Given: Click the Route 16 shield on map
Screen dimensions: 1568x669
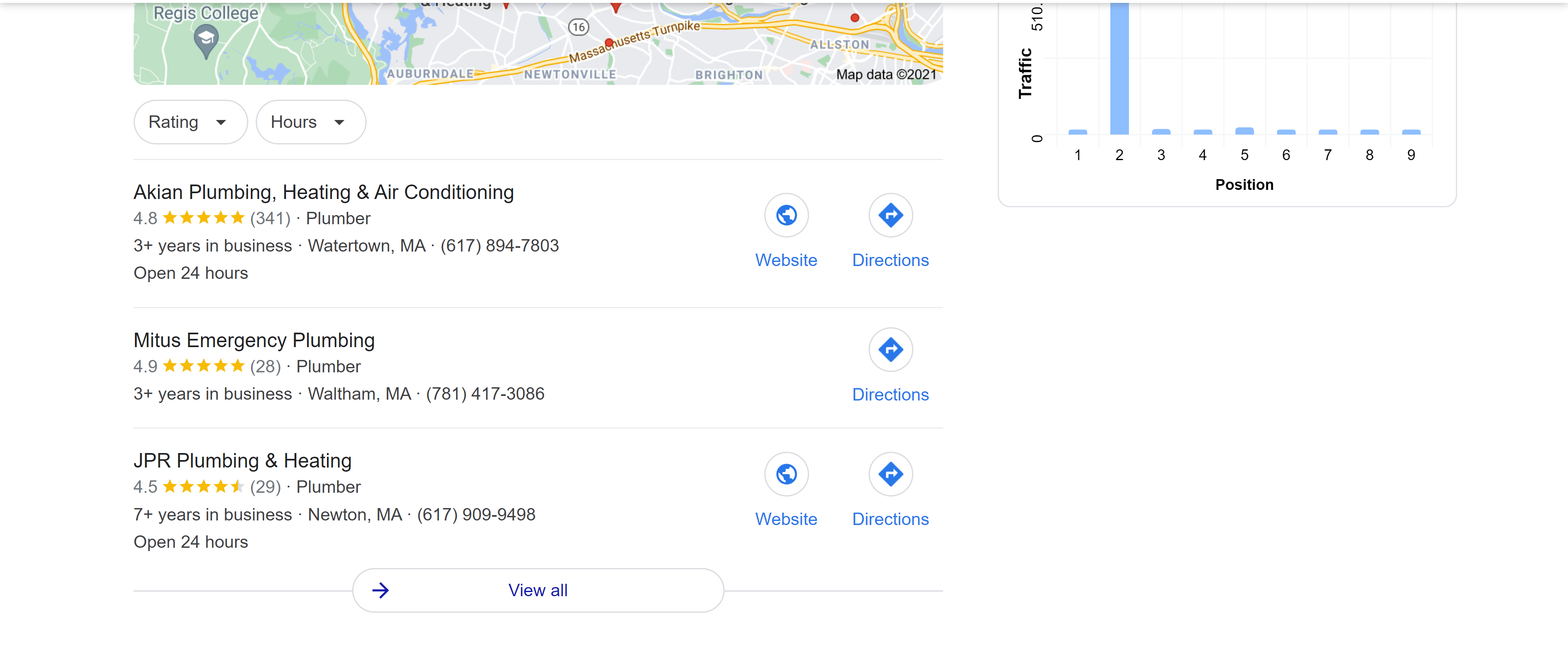Looking at the screenshot, I should tap(578, 27).
